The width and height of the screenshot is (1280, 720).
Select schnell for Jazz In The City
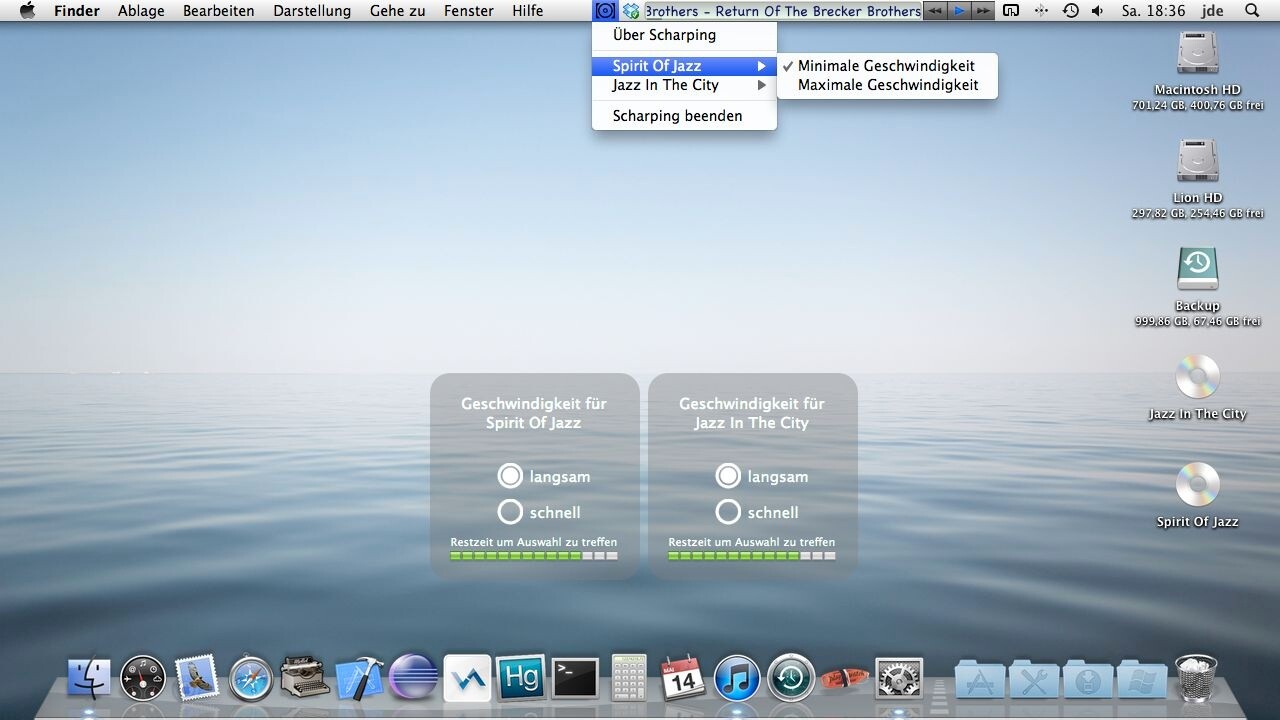[728, 512]
